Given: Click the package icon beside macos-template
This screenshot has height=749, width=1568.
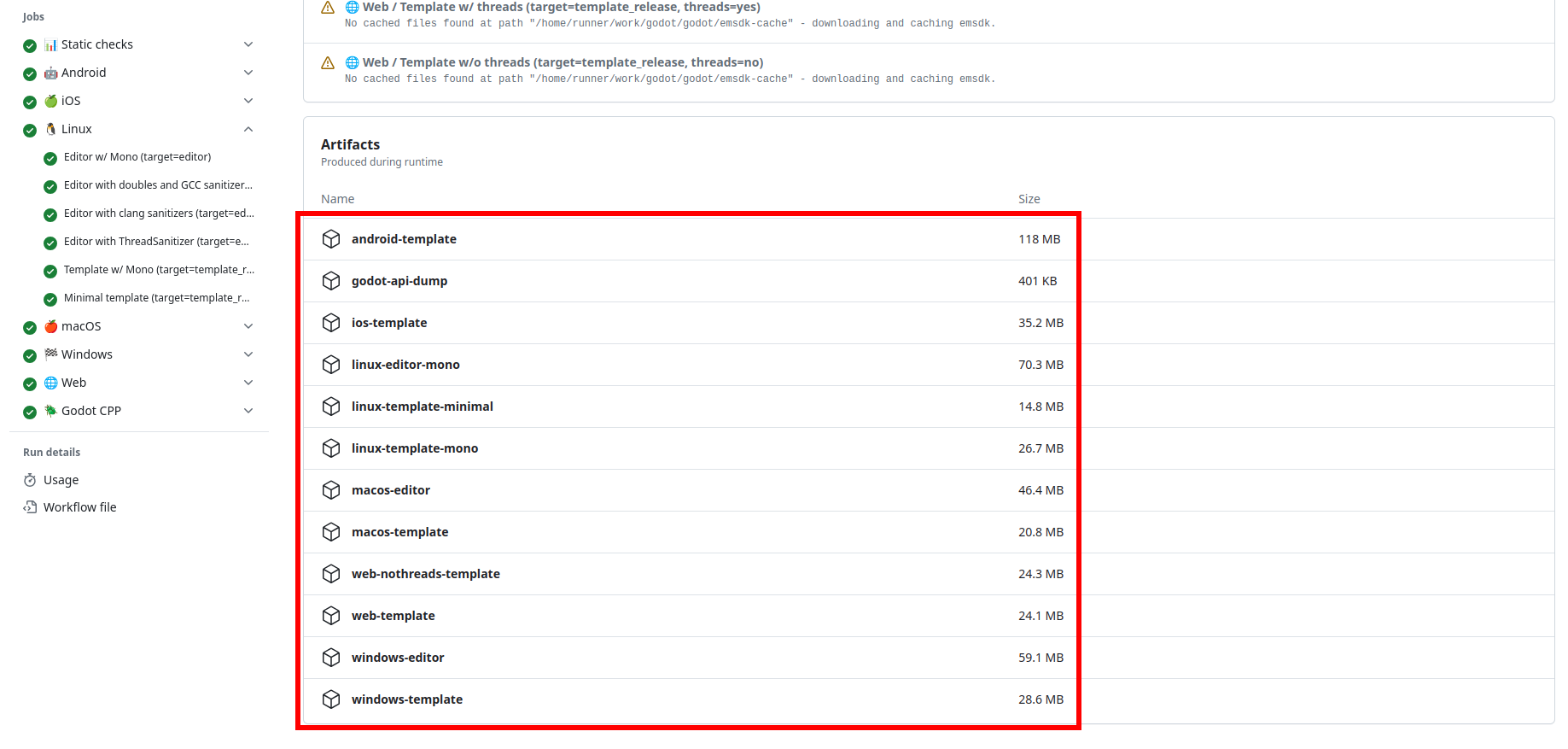Looking at the screenshot, I should 331,532.
